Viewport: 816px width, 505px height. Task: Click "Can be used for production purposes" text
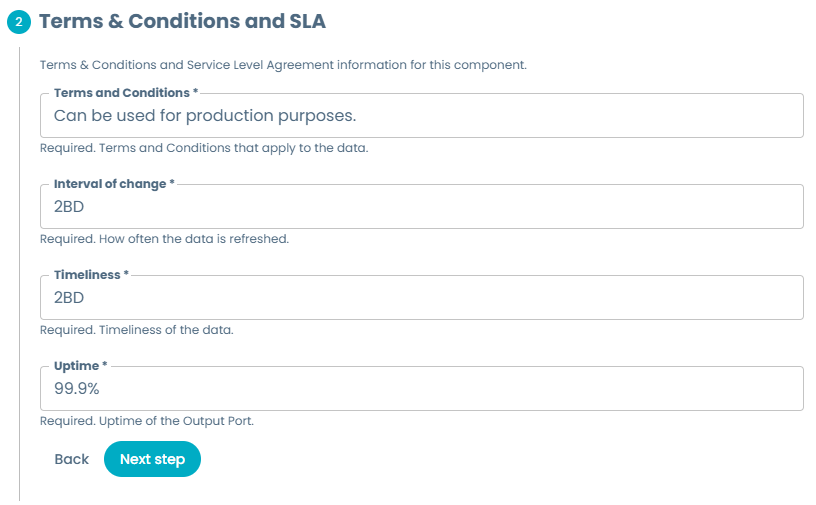pos(205,116)
